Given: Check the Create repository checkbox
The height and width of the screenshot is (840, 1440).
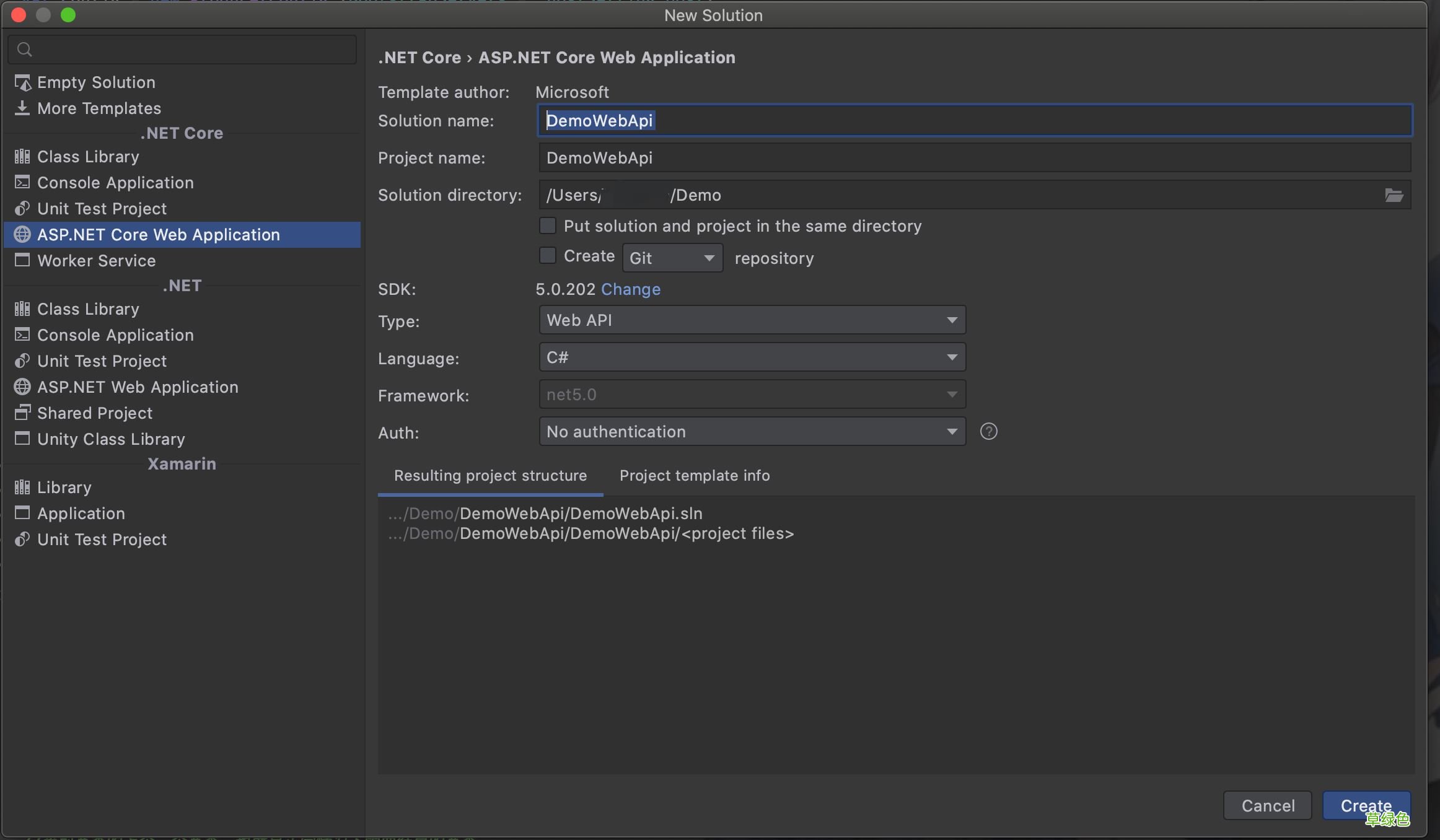Looking at the screenshot, I should [x=548, y=255].
